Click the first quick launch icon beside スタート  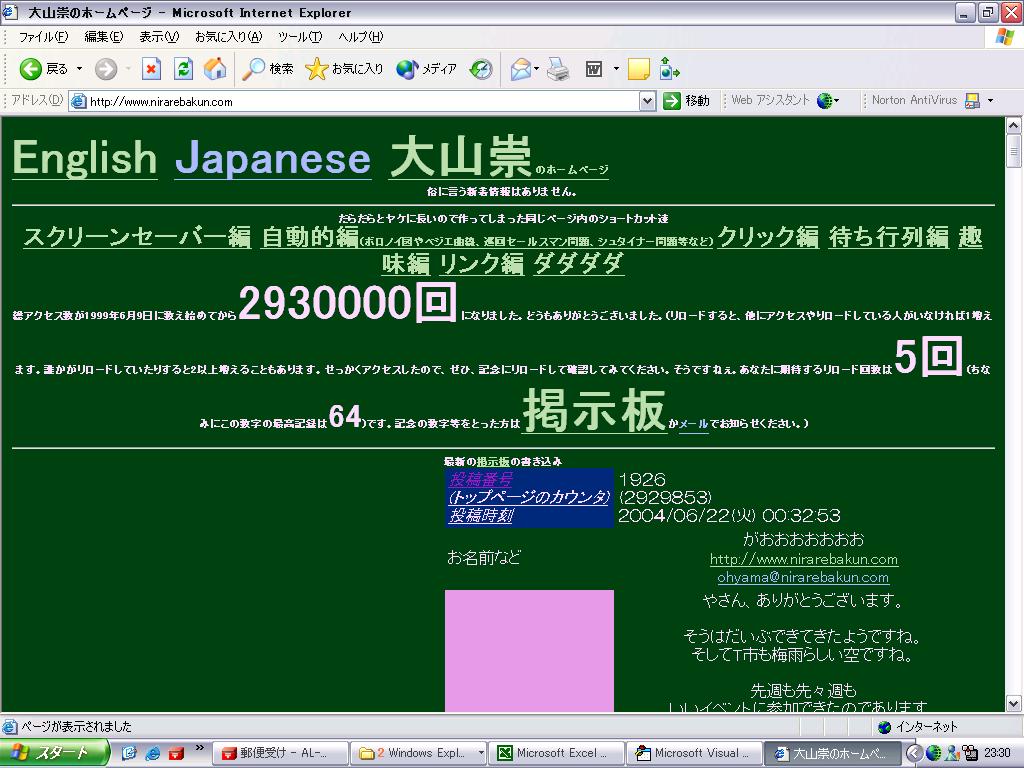[129, 753]
